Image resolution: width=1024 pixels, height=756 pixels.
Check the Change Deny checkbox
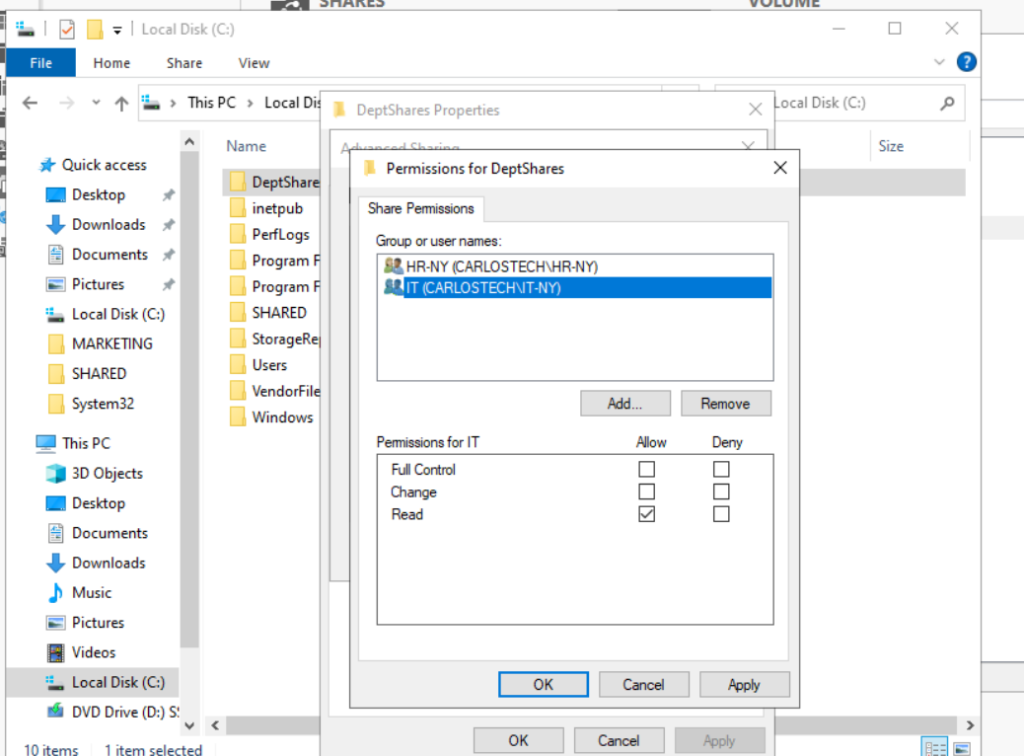(721, 492)
